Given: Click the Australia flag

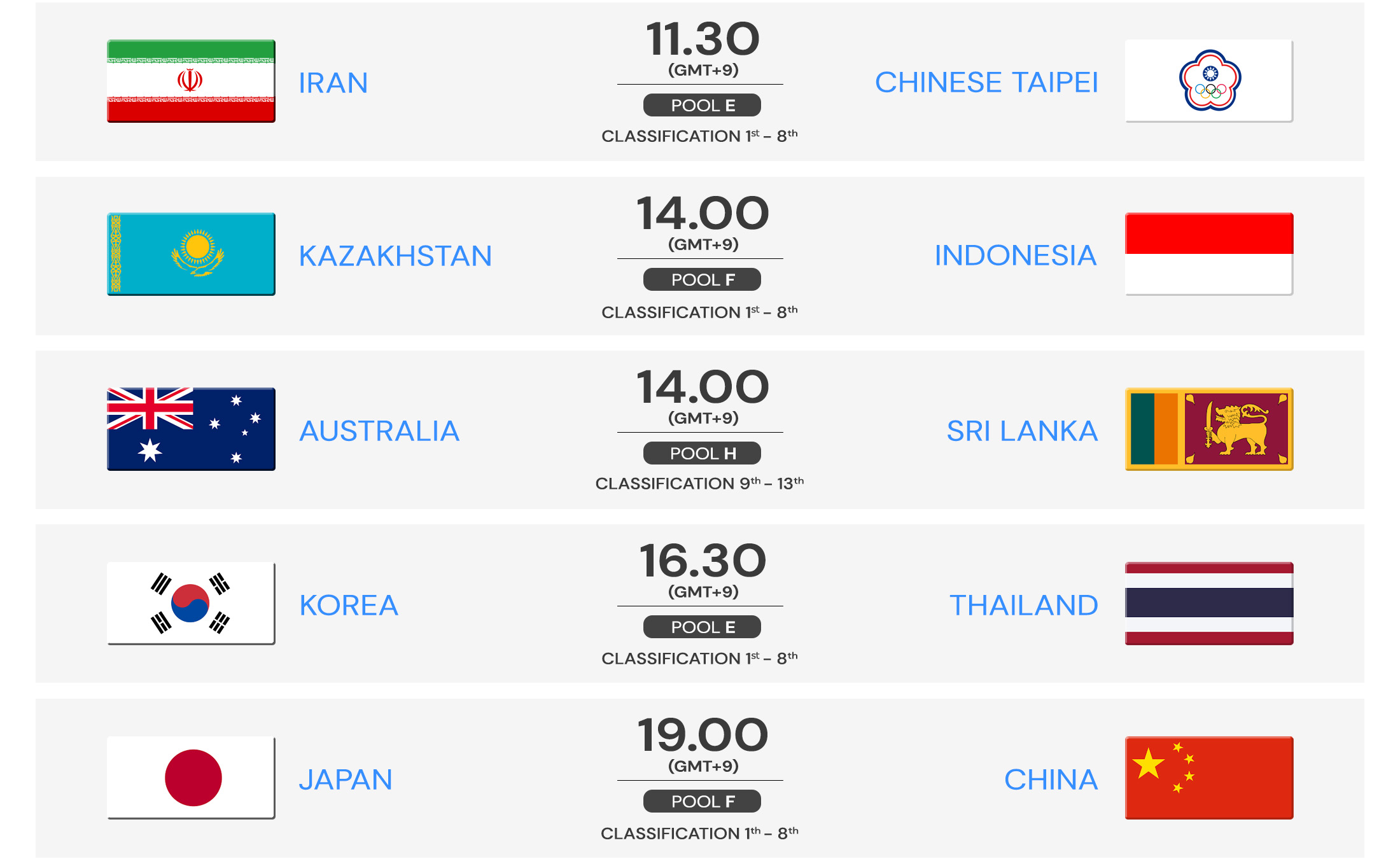Looking at the screenshot, I should (191, 429).
